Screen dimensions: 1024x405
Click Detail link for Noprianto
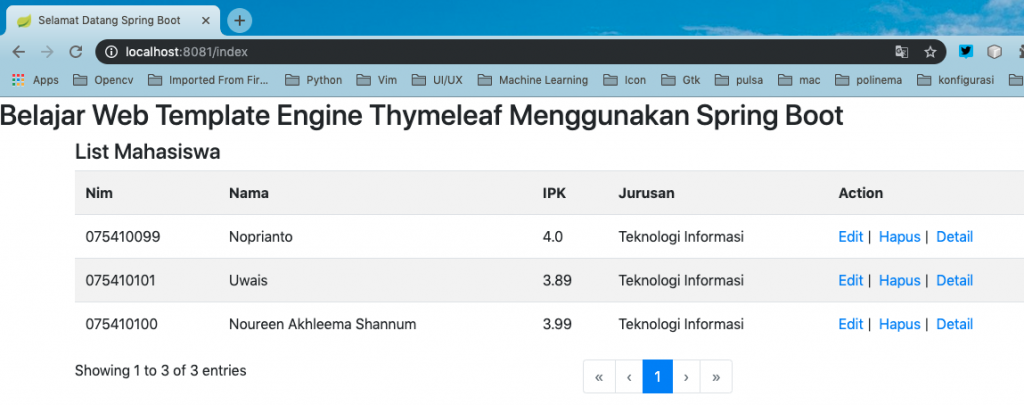click(954, 237)
